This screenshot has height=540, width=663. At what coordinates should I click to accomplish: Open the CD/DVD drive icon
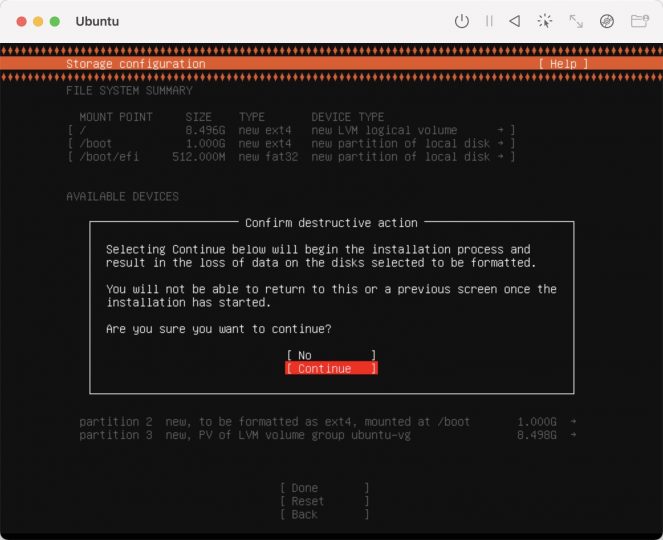point(607,21)
